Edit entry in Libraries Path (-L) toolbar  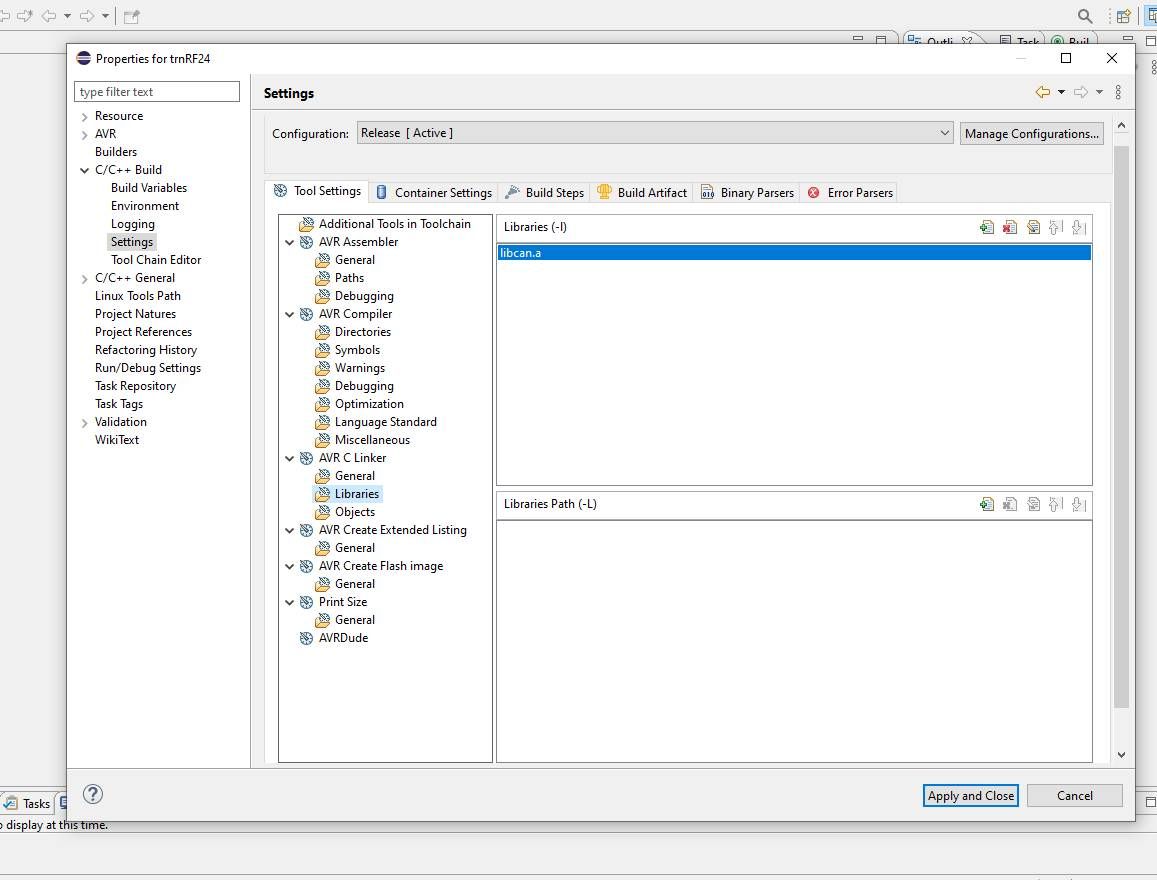[1033, 505]
